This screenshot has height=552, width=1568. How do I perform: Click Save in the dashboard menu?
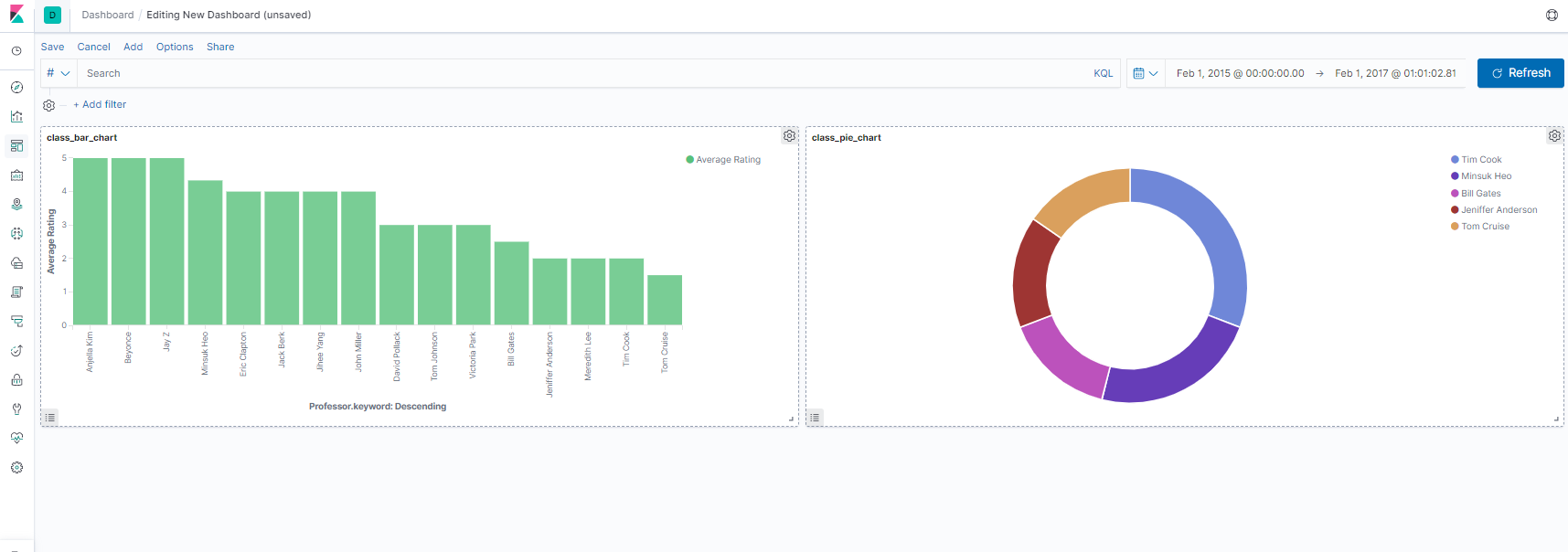tap(52, 47)
